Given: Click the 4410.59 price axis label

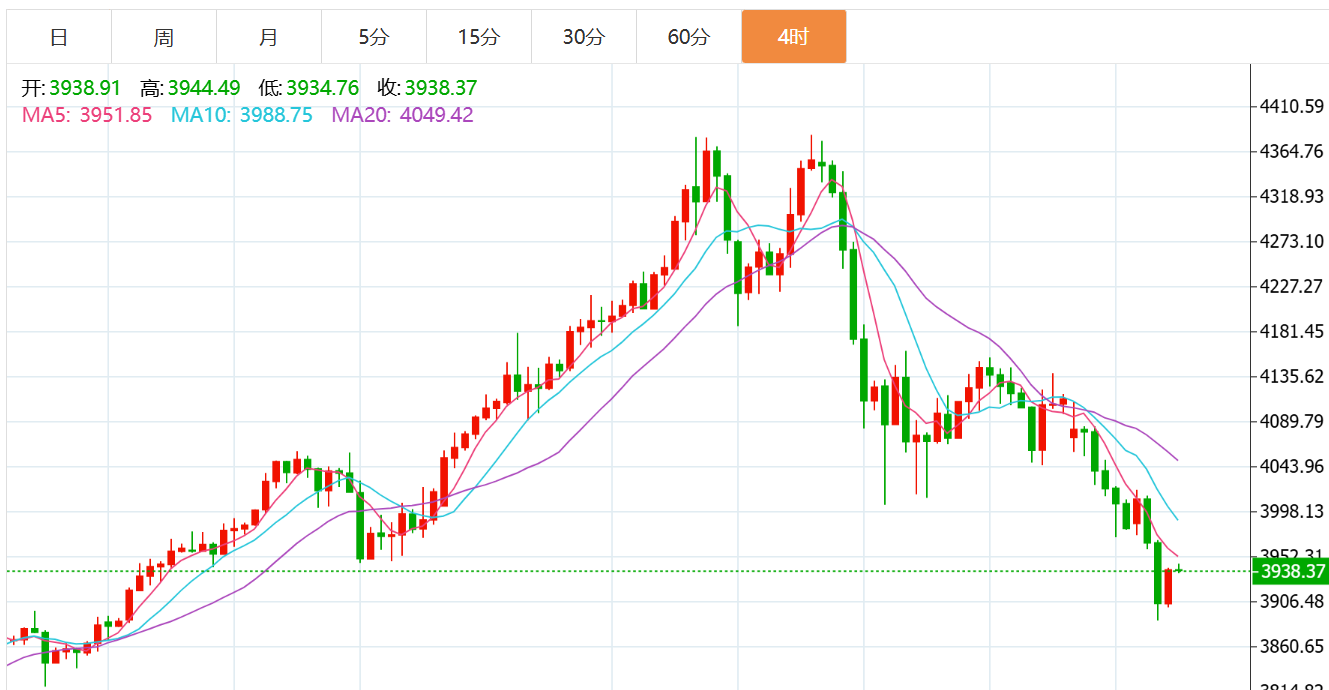Looking at the screenshot, I should 1292,106.
